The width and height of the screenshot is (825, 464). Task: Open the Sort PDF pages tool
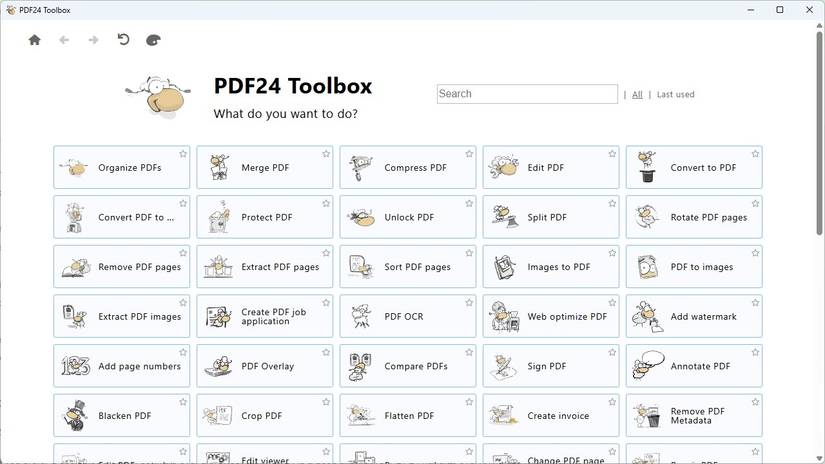point(408,266)
